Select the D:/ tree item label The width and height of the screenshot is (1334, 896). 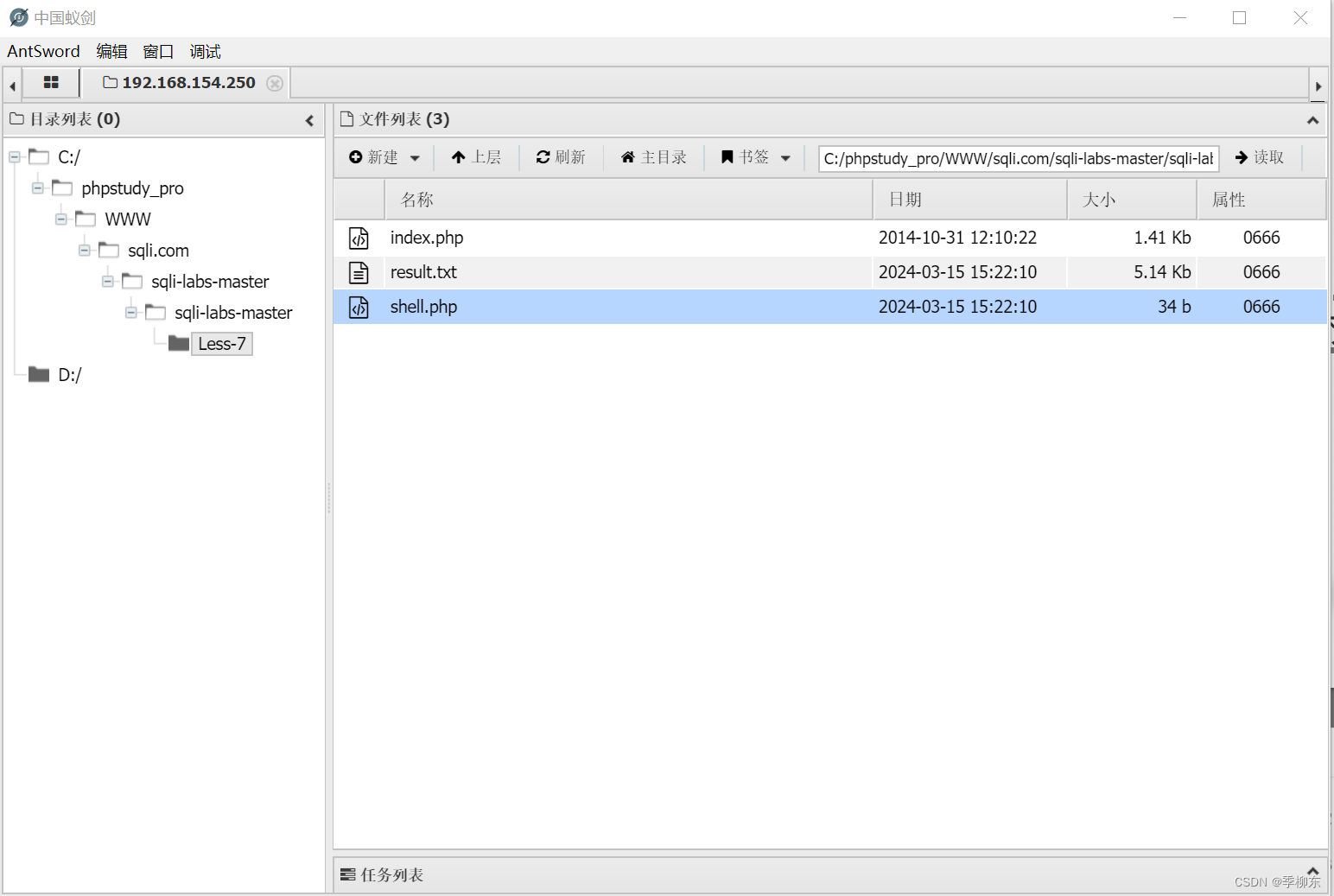[x=70, y=375]
